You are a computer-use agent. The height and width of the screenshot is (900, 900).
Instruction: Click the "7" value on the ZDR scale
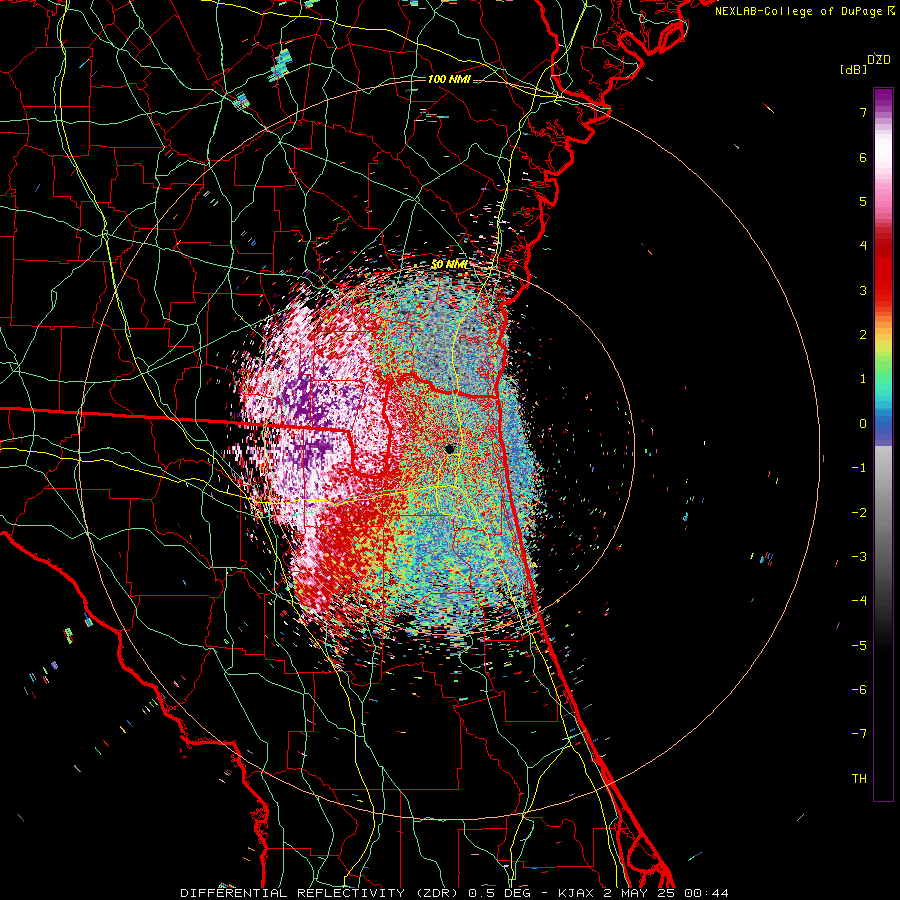[863, 112]
